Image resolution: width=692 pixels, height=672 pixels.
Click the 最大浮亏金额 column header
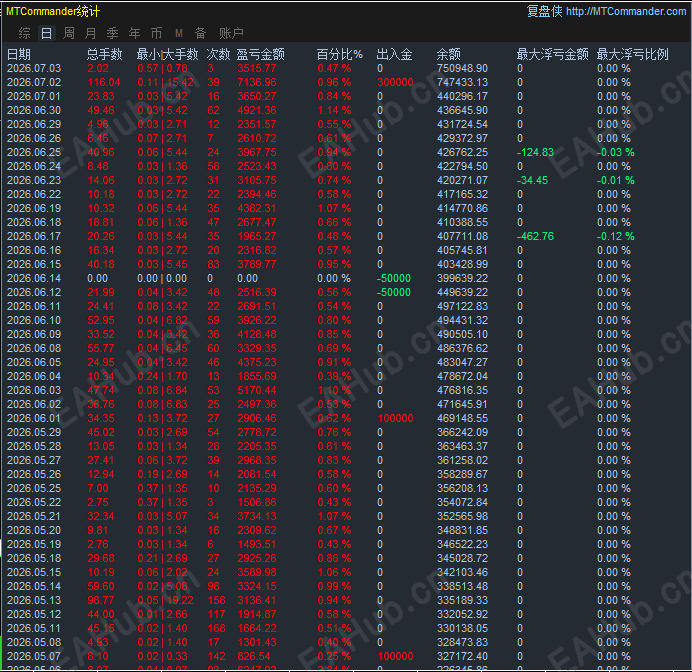(553, 54)
